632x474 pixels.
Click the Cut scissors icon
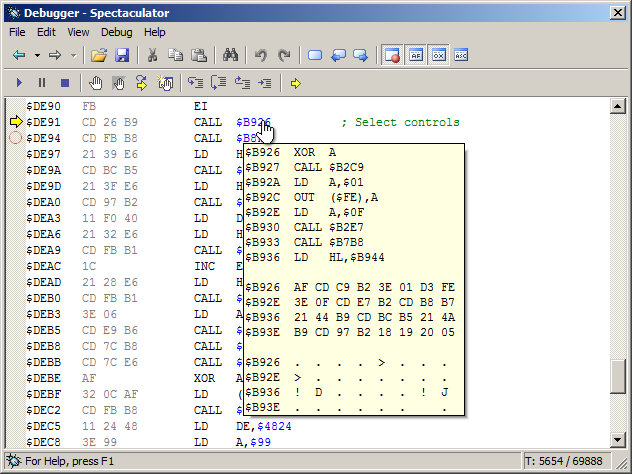coord(153,55)
